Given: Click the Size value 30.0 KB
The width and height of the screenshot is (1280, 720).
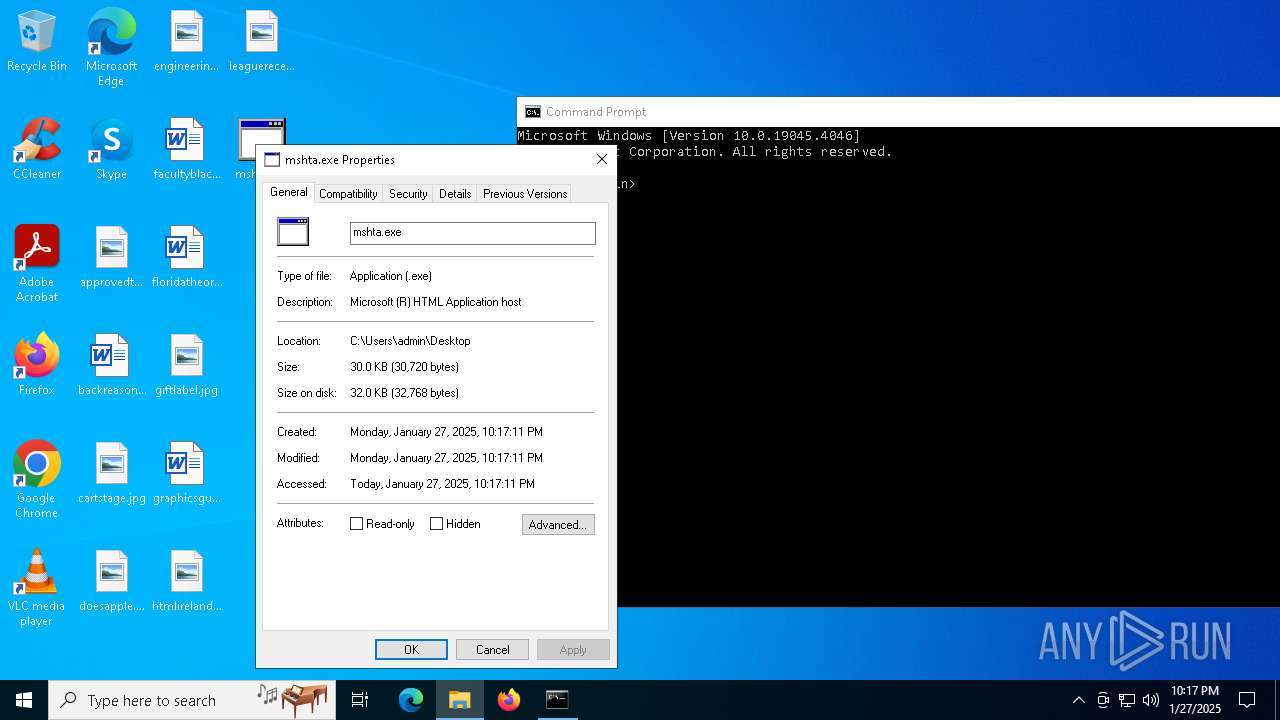Looking at the screenshot, I should (x=404, y=367).
